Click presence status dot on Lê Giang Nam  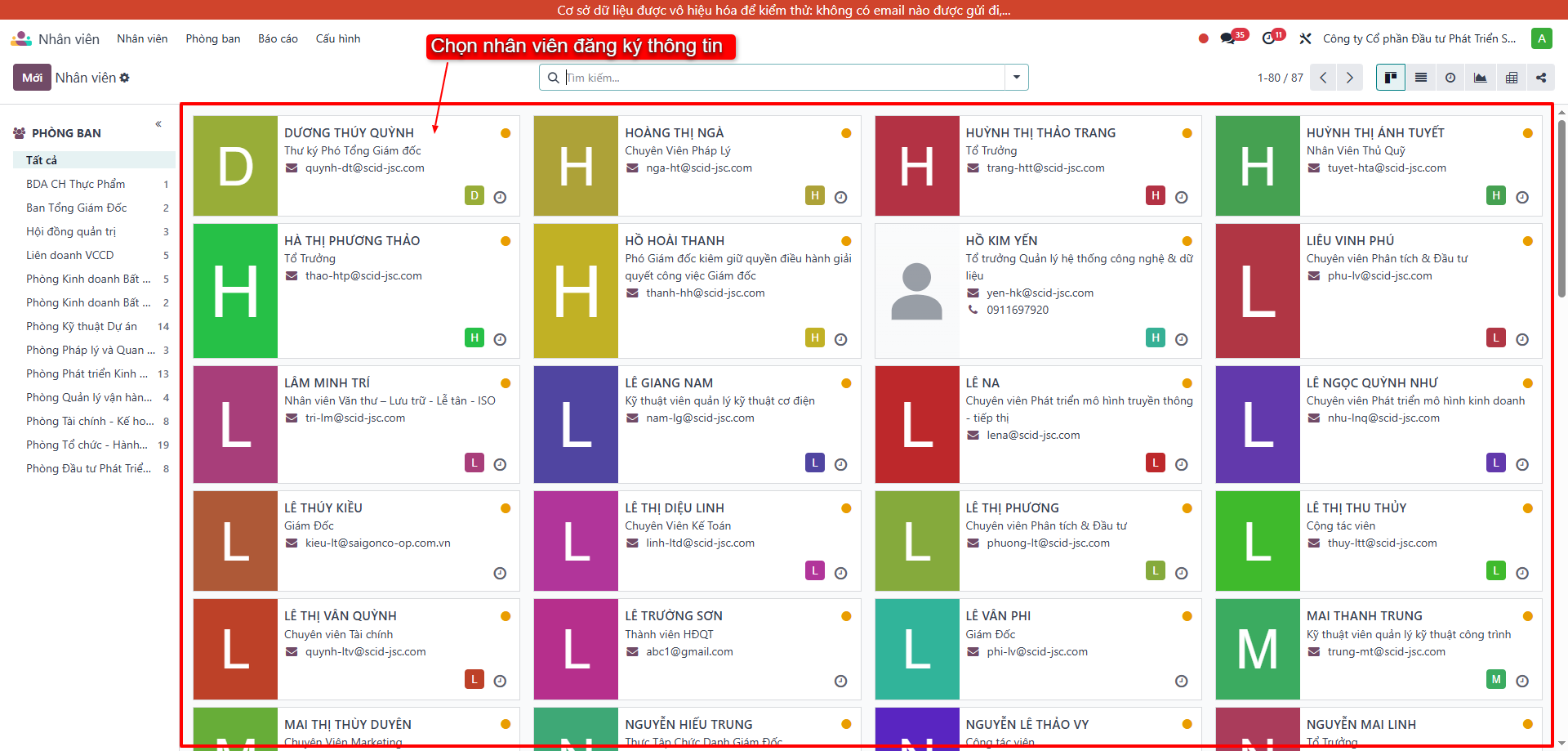point(846,383)
